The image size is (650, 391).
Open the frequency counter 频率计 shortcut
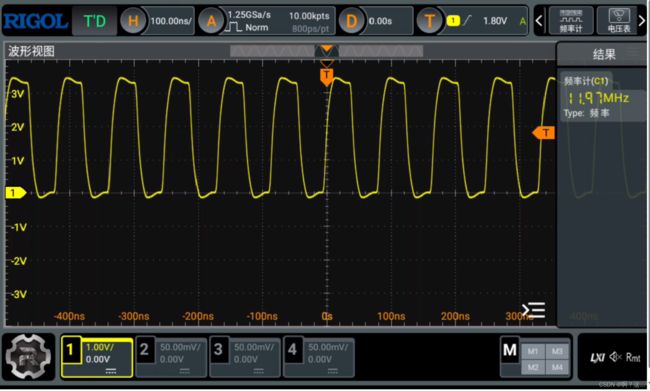(571, 20)
